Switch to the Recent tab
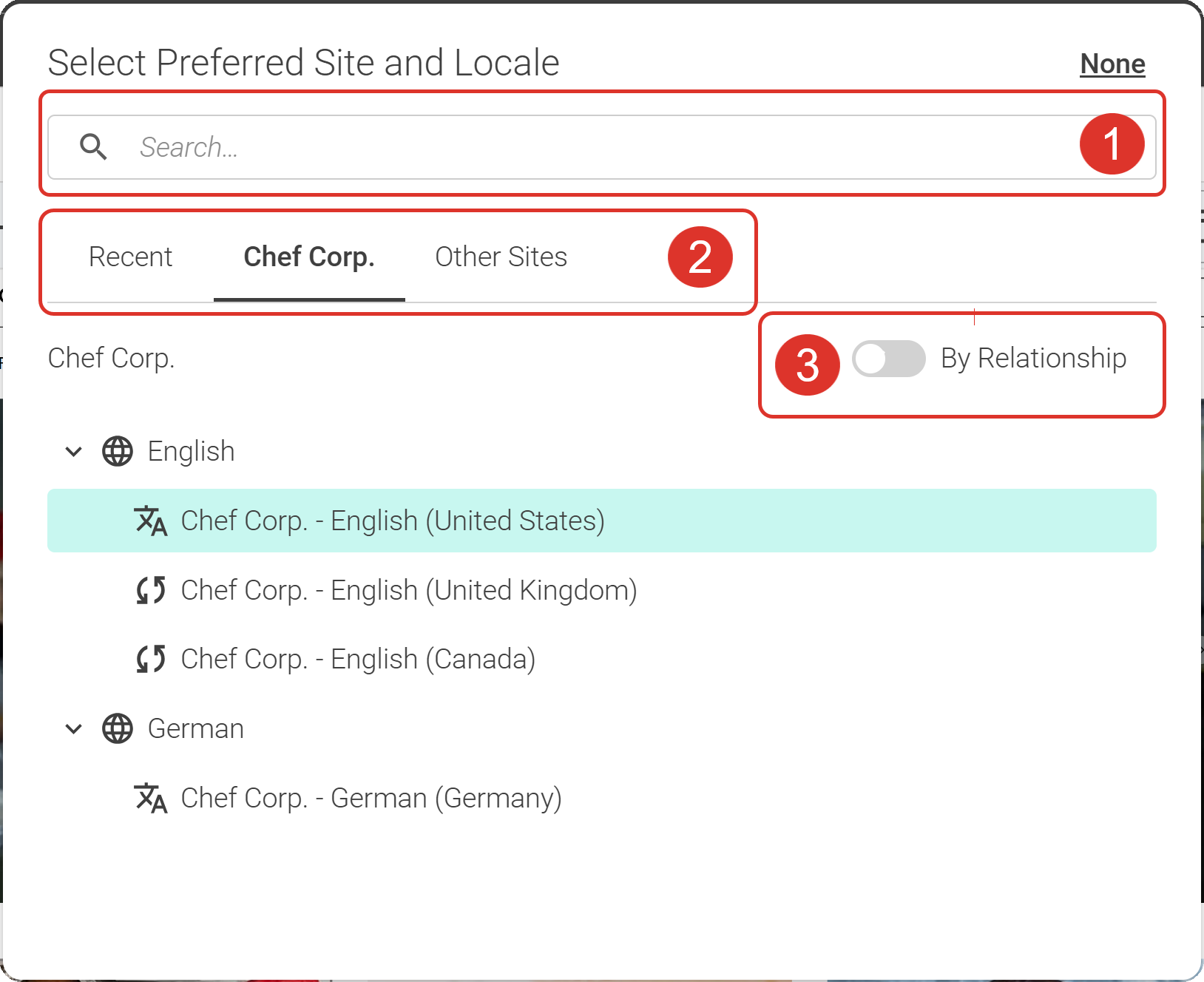This screenshot has height=982, width=1204. tap(130, 257)
